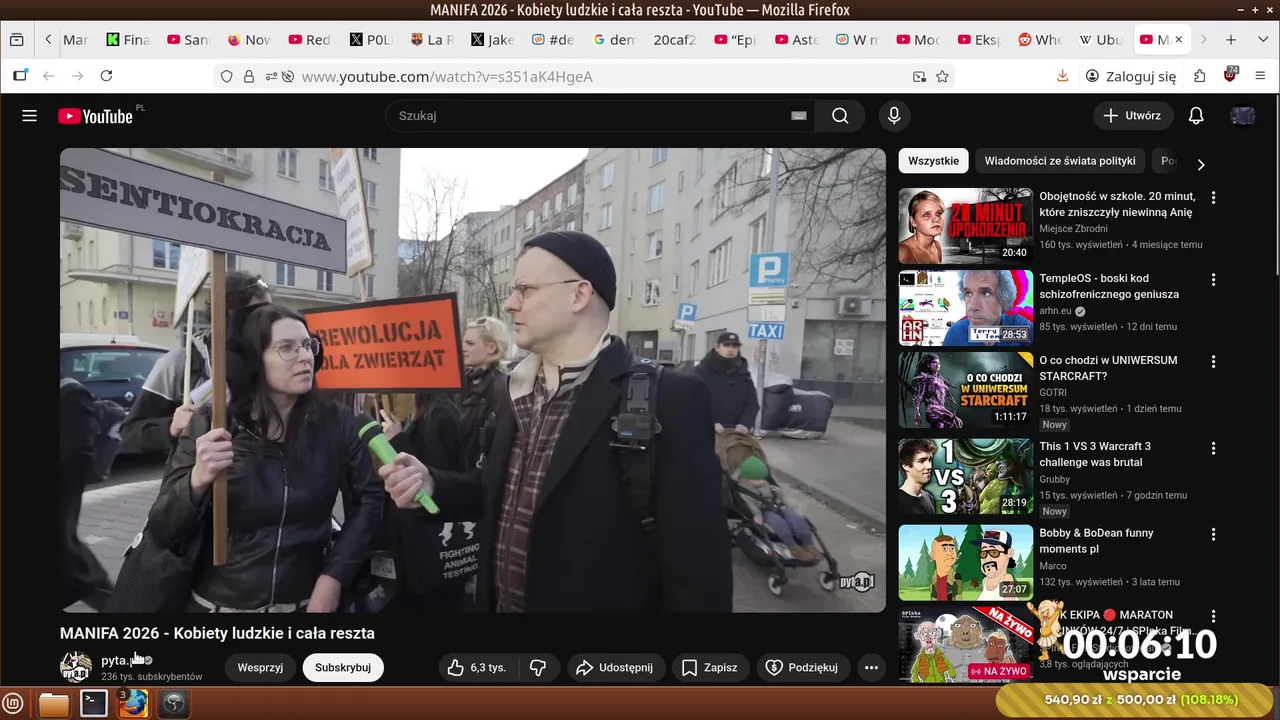Open Firefox downloads arrow icon
Viewport: 1280px width, 720px height.
1063,76
